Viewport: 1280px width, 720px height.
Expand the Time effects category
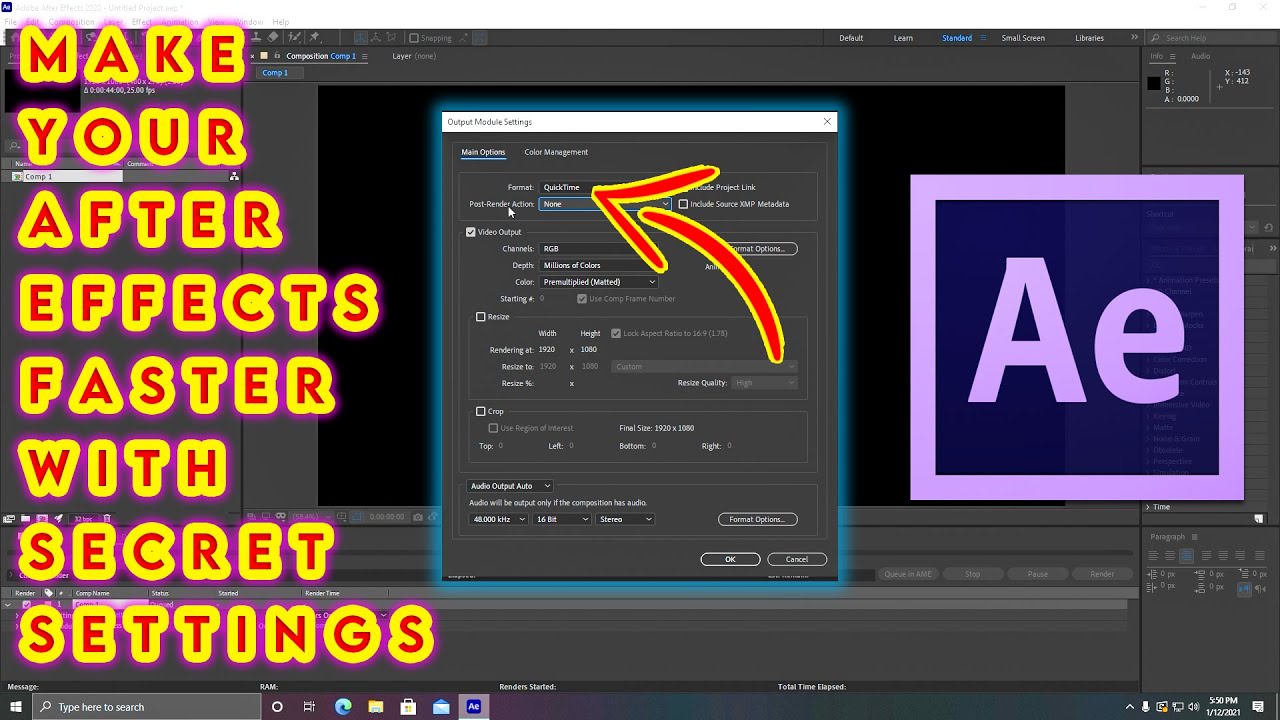(x=1148, y=507)
